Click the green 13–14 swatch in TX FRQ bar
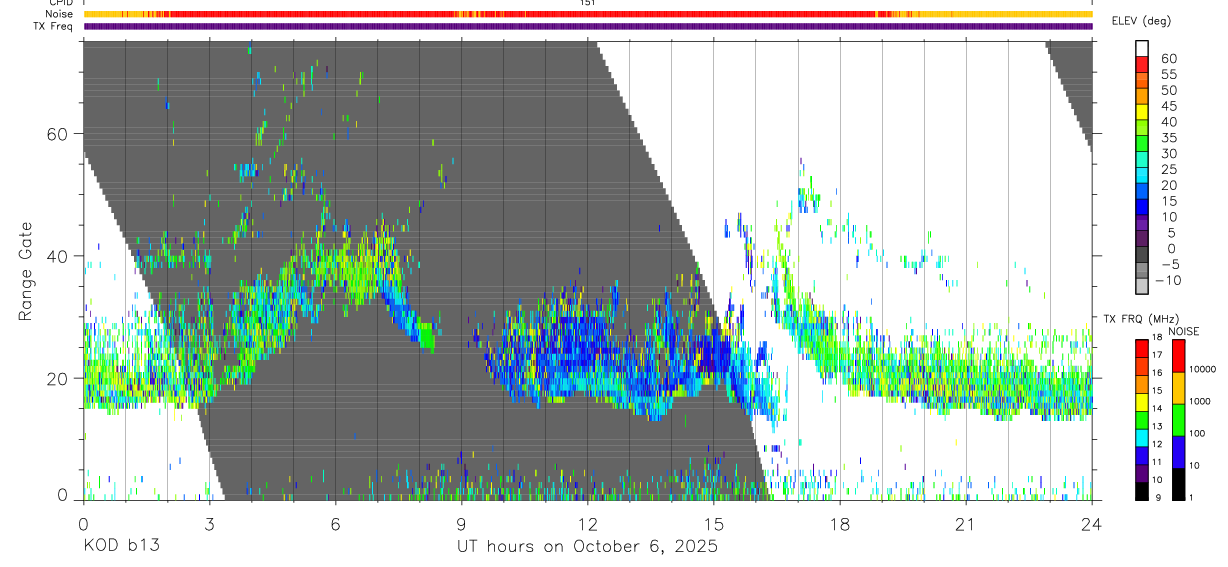 1142,420
